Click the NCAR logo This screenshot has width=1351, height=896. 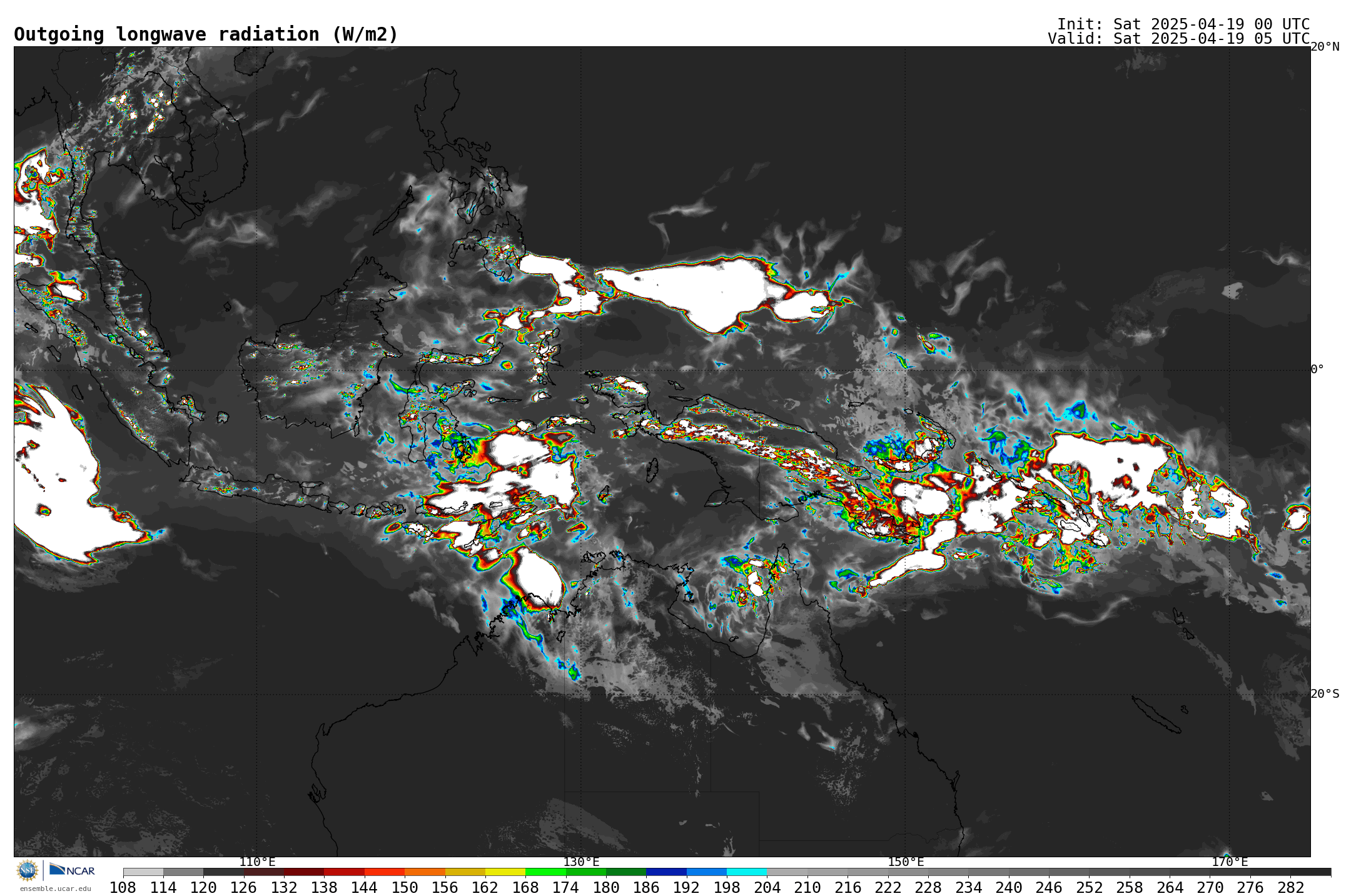point(72,870)
